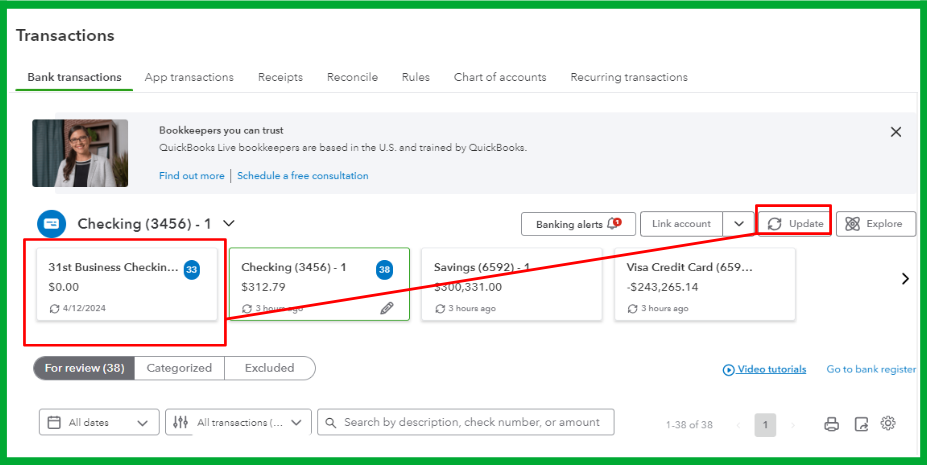The width and height of the screenshot is (927, 465).
Task: Click the export transactions icon
Action: 861,424
